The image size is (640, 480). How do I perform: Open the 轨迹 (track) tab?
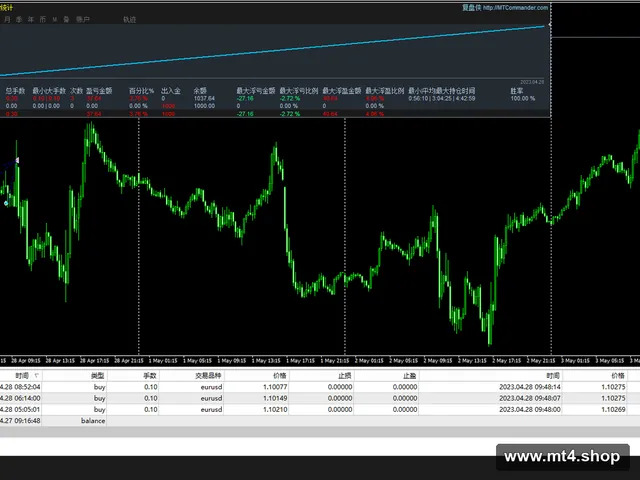tap(129, 19)
